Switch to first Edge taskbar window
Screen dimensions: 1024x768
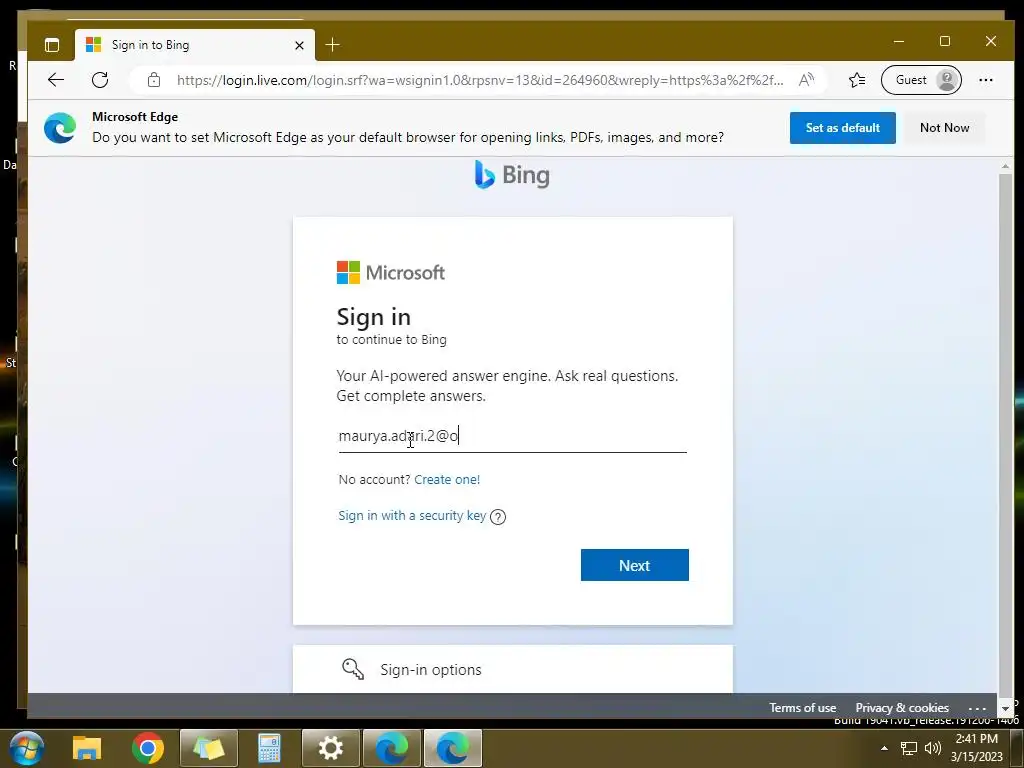(392, 748)
